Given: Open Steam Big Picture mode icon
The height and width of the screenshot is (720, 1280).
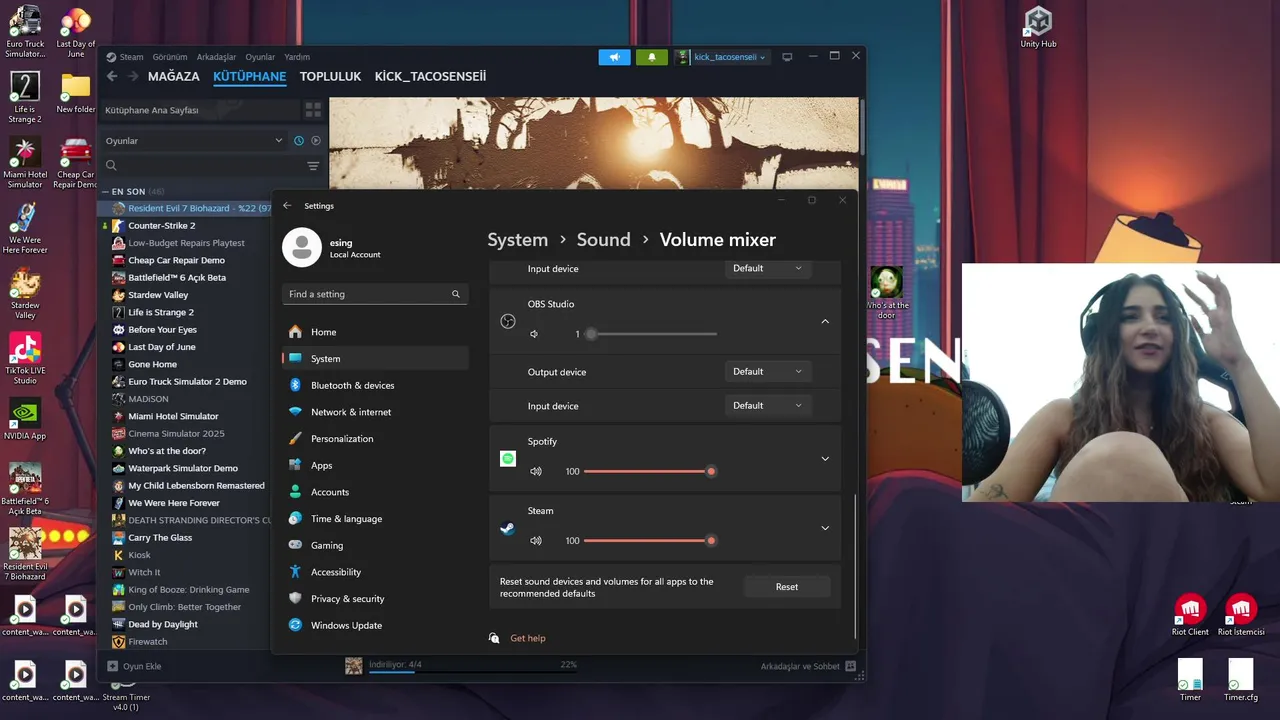Looking at the screenshot, I should (x=787, y=57).
